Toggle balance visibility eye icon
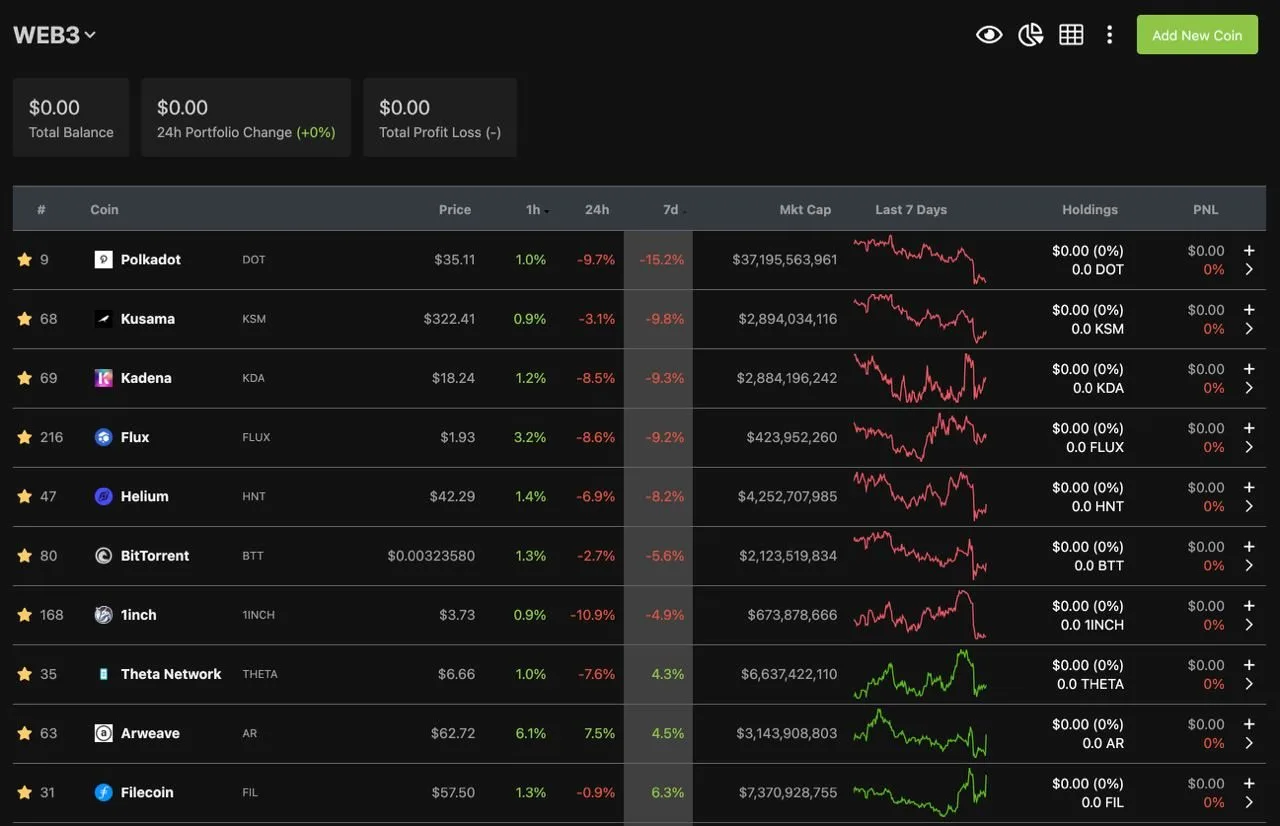 (989, 35)
